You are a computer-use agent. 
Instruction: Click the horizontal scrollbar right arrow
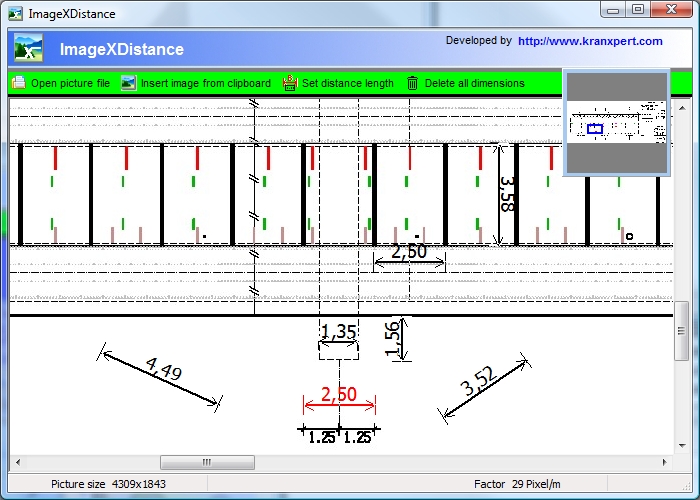pos(666,462)
